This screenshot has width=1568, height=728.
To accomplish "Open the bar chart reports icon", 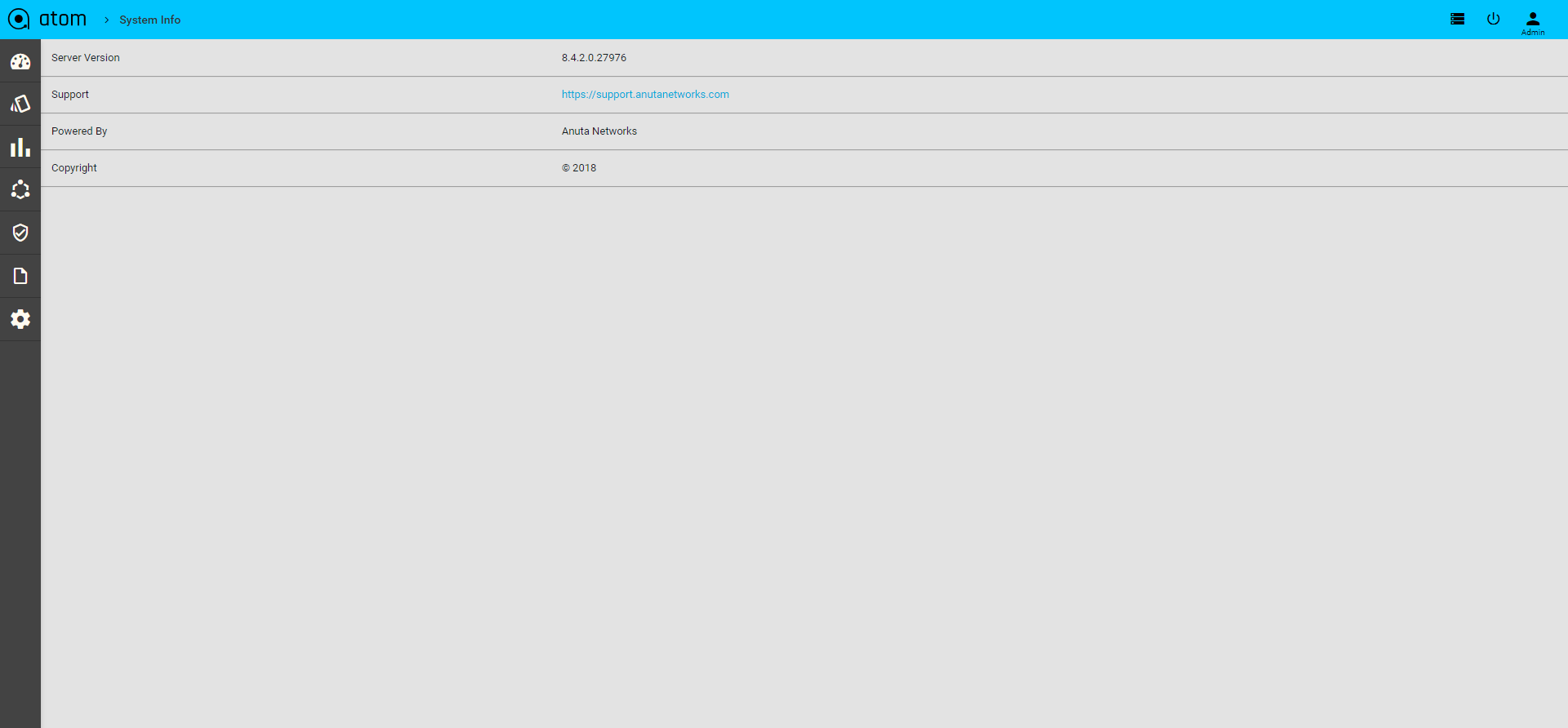I will point(20,147).
